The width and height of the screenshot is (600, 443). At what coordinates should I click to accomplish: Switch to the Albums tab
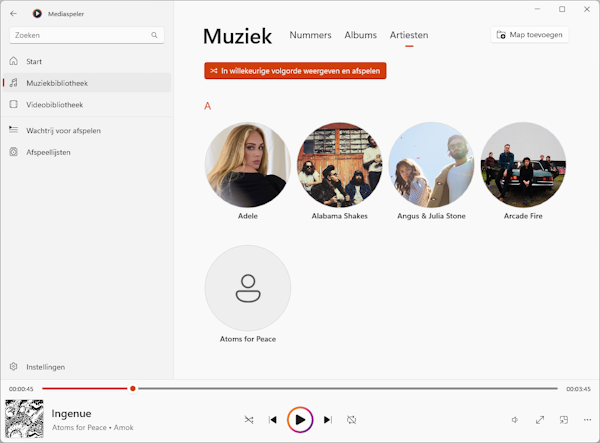coord(360,35)
